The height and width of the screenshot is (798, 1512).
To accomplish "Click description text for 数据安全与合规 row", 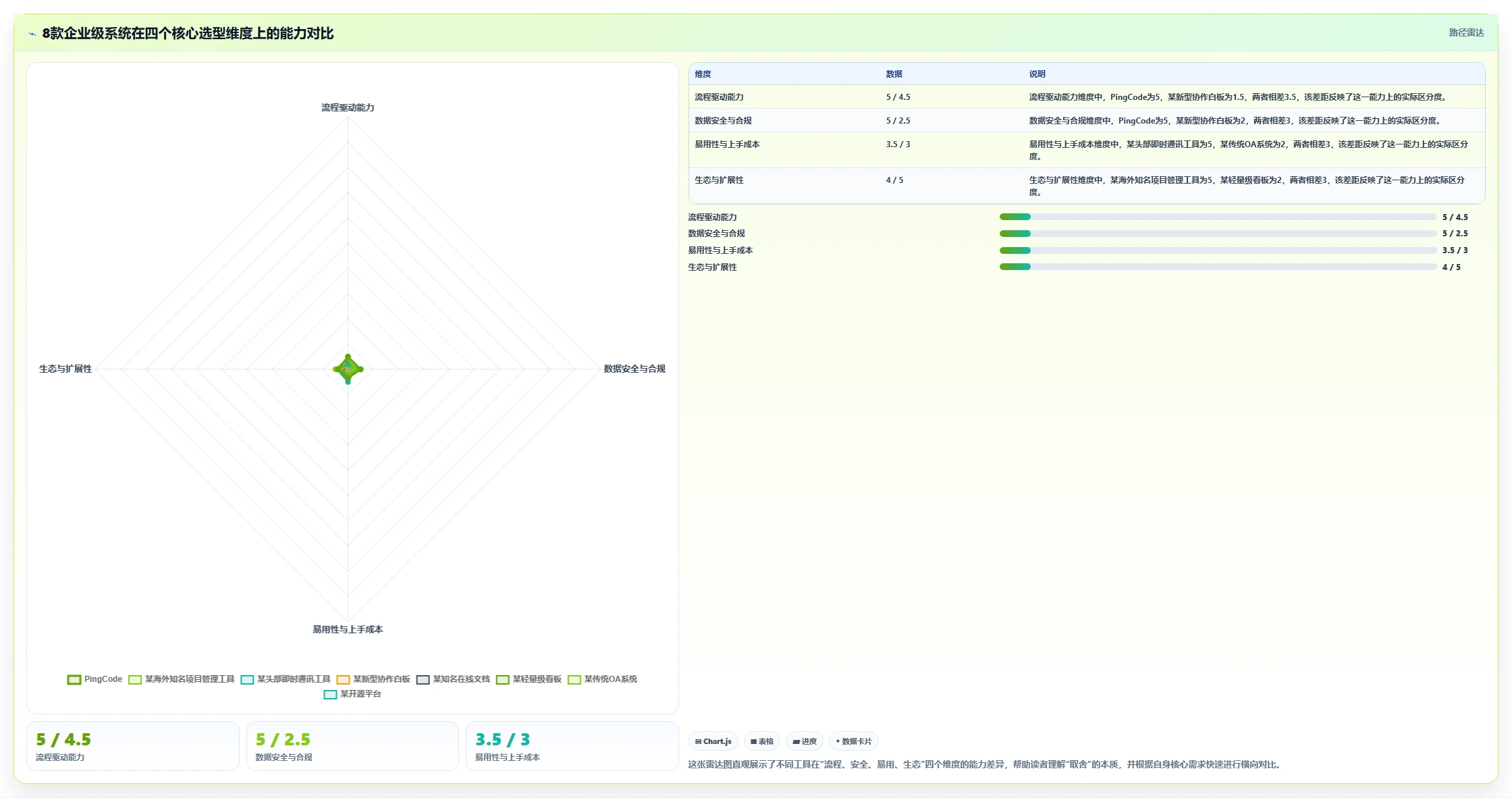I will click(x=1235, y=121).
